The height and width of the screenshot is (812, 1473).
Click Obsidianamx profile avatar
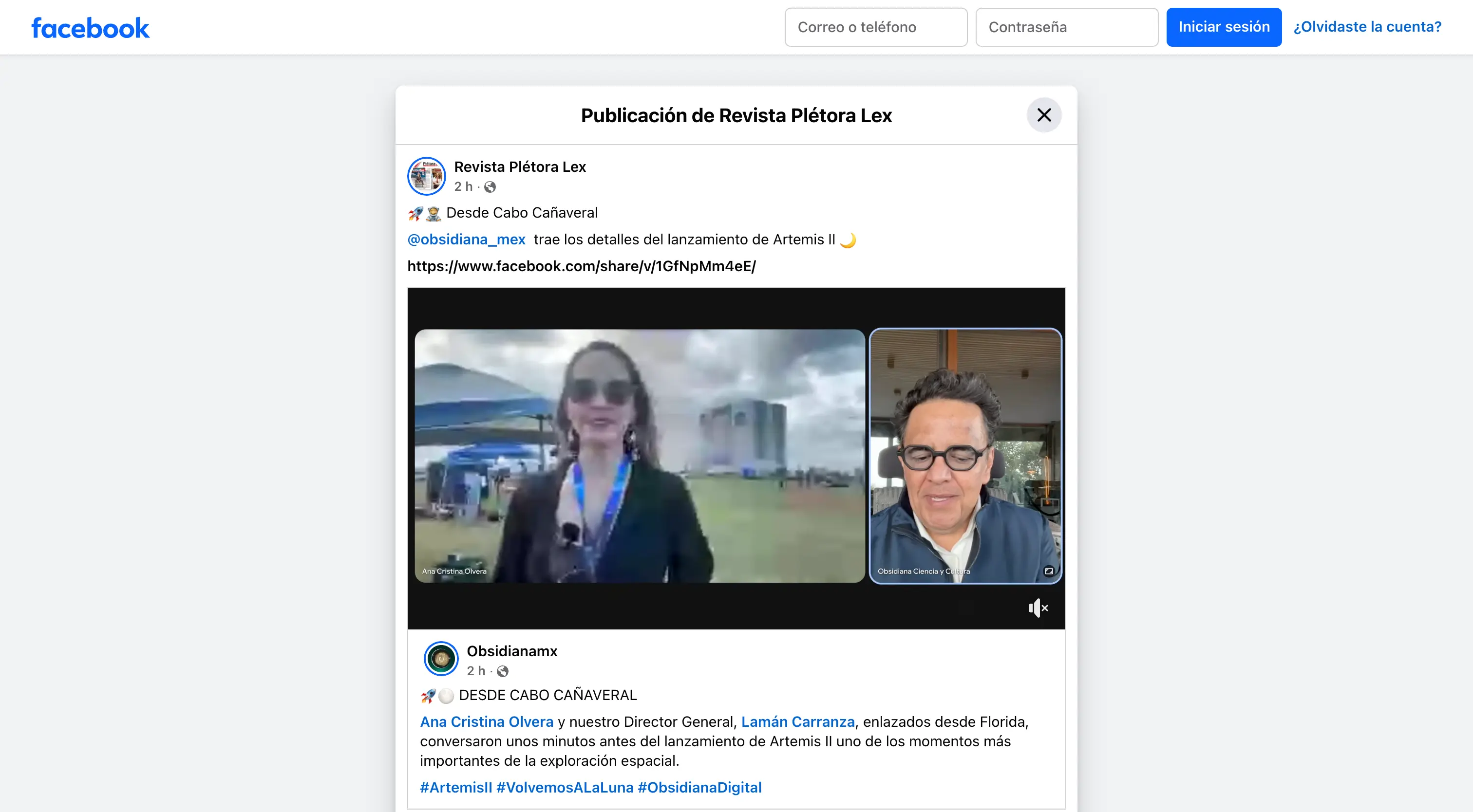tap(441, 659)
